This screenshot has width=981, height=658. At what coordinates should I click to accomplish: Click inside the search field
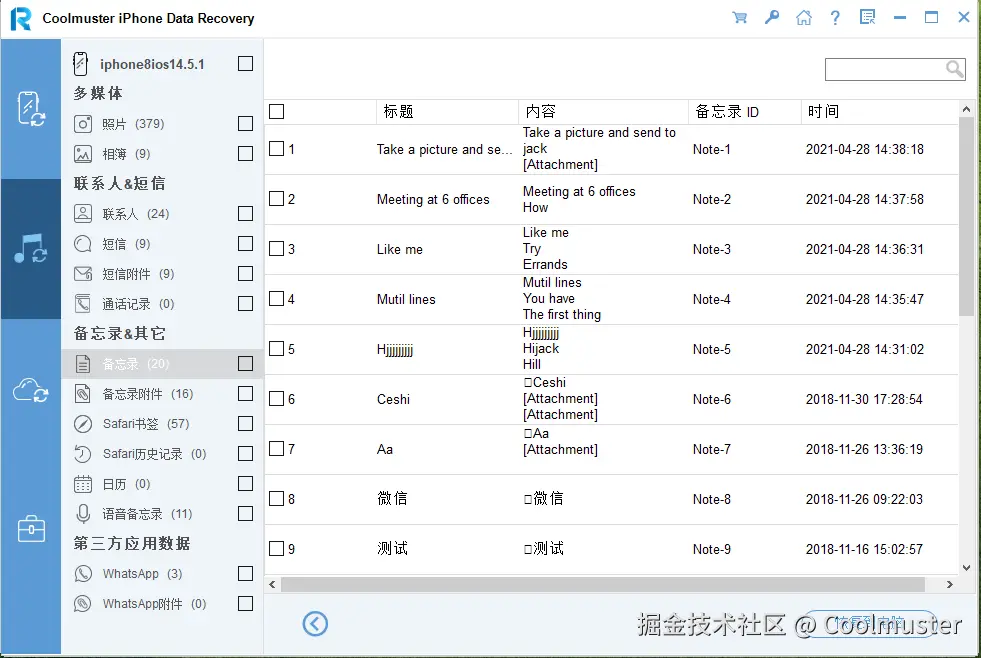[885, 69]
